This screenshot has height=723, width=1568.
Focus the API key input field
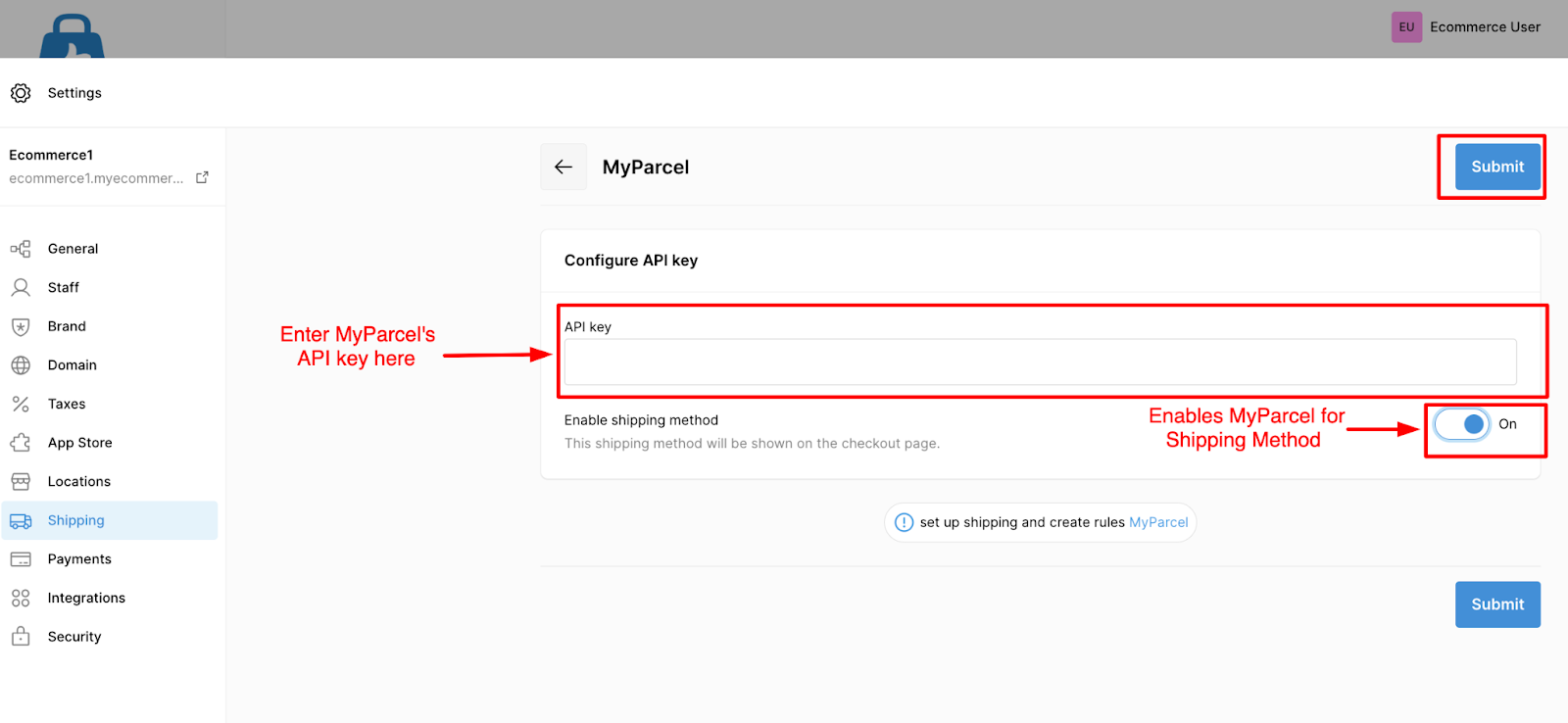(x=1040, y=361)
